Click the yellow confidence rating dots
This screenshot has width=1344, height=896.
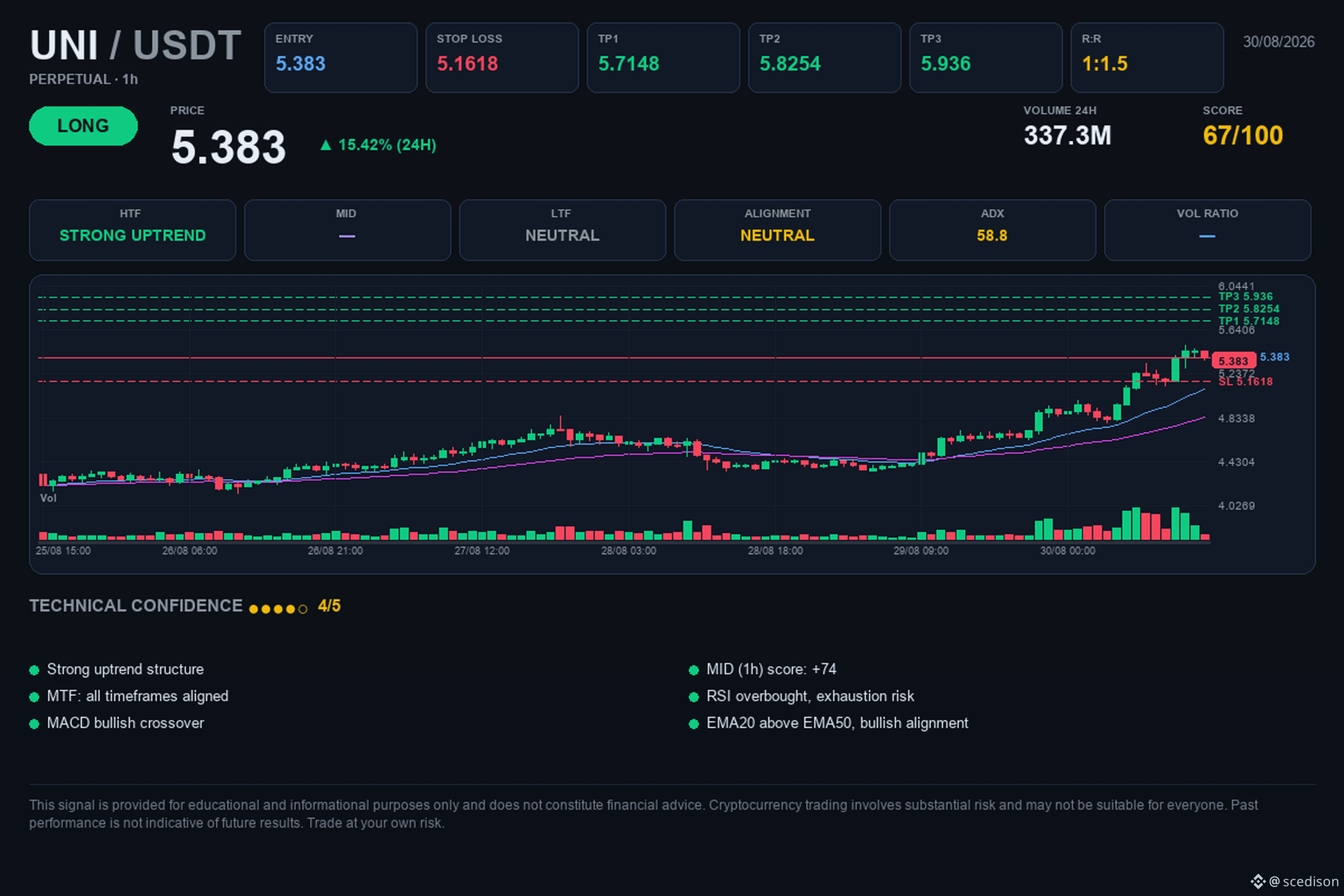coord(278,609)
